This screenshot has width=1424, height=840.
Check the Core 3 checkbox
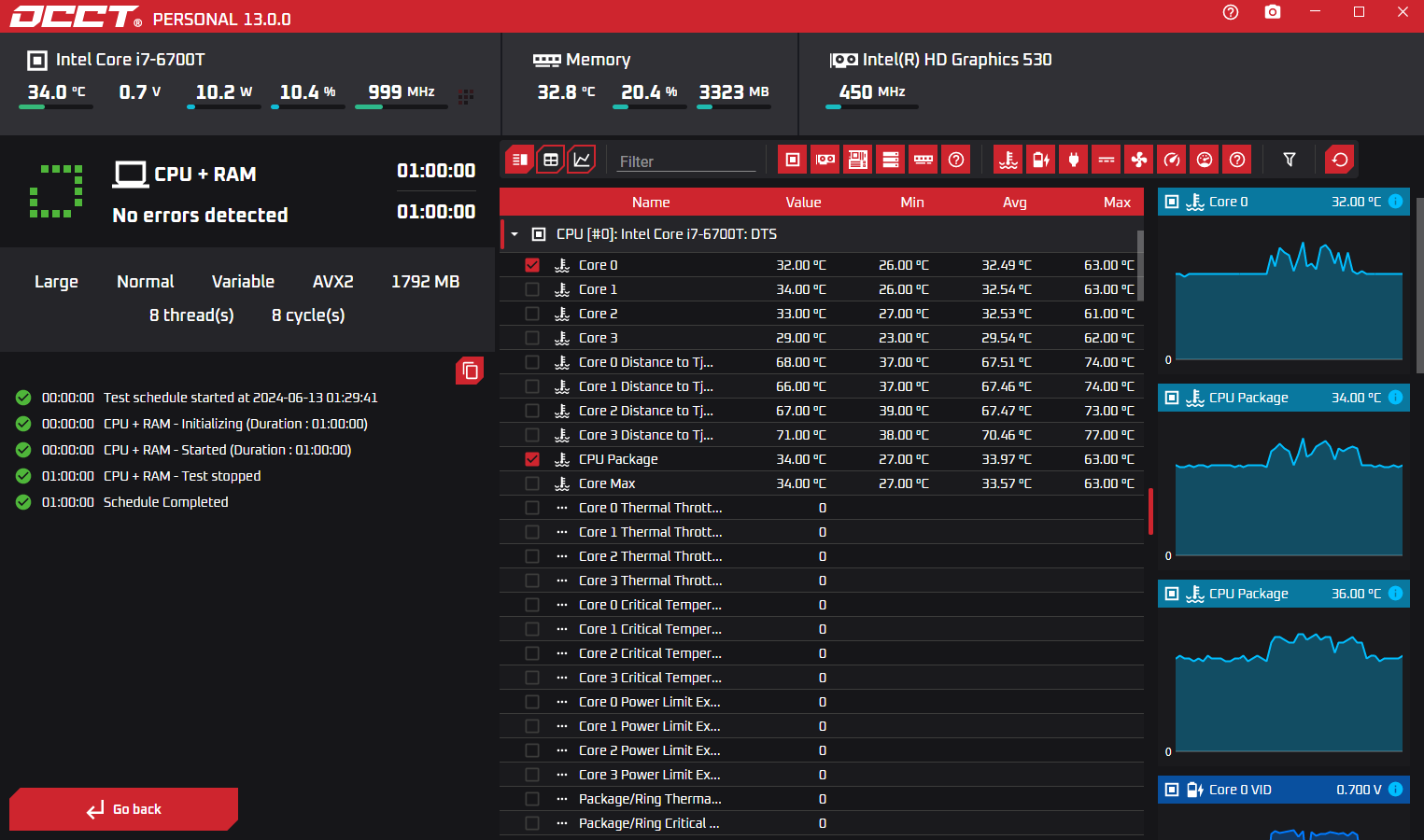pyautogui.click(x=532, y=338)
